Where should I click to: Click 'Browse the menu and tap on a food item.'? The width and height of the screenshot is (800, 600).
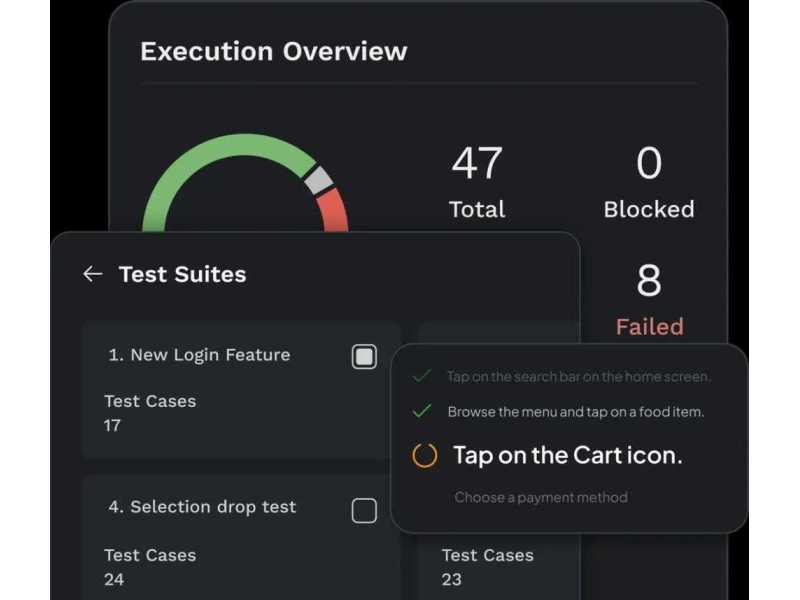(x=576, y=412)
